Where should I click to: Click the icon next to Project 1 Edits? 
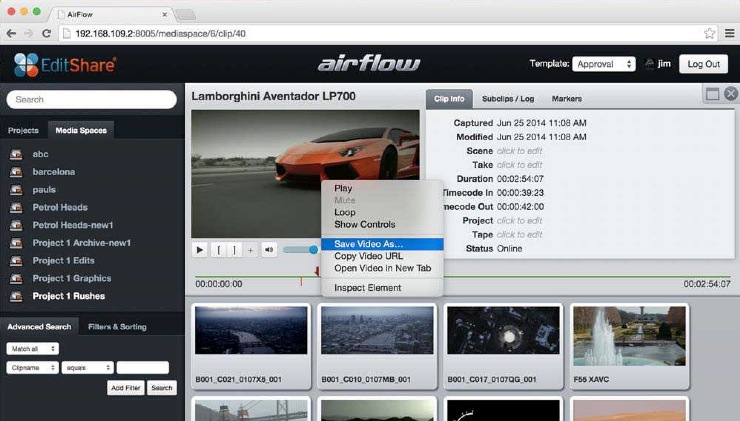coord(16,261)
